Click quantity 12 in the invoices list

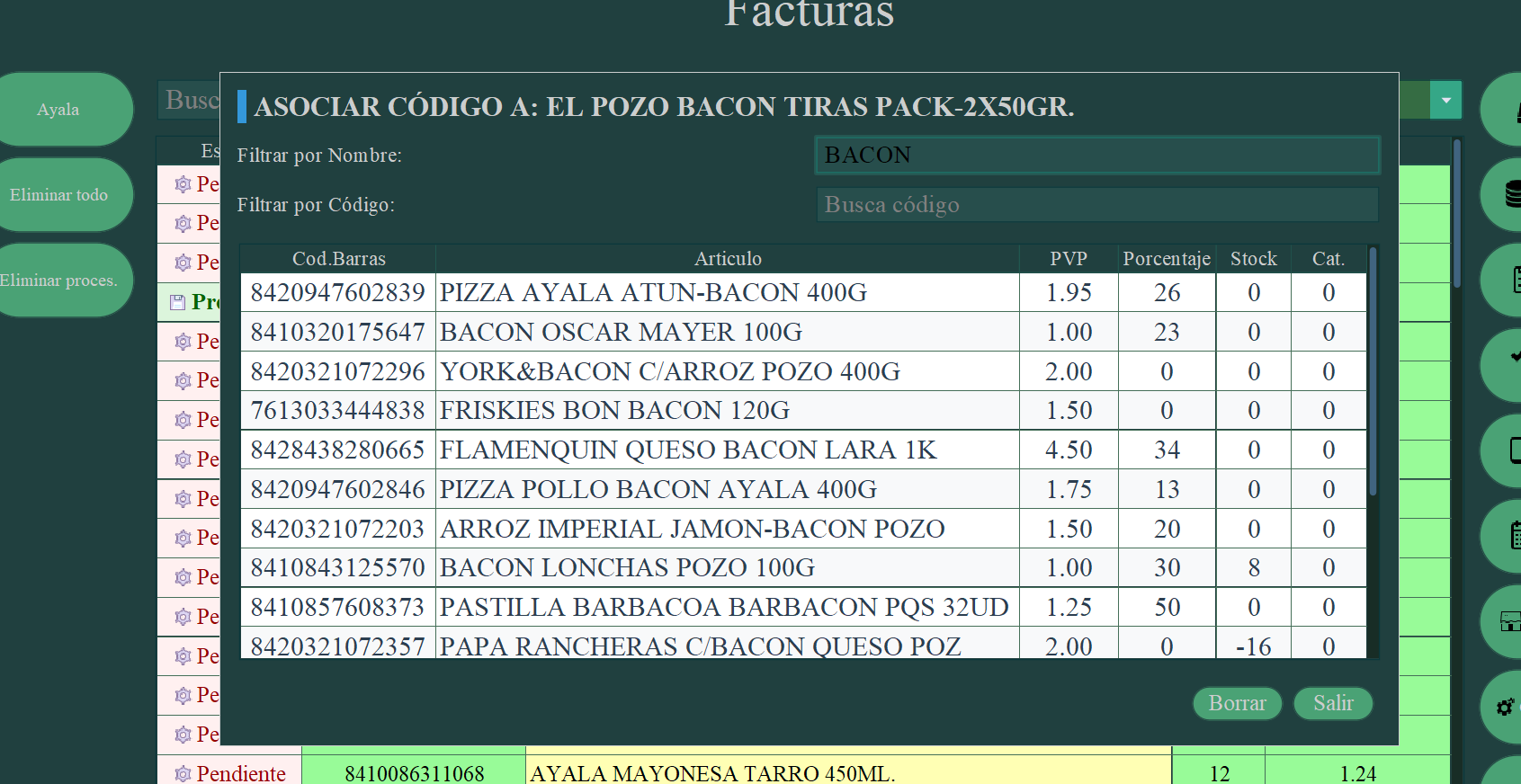coord(1220,773)
